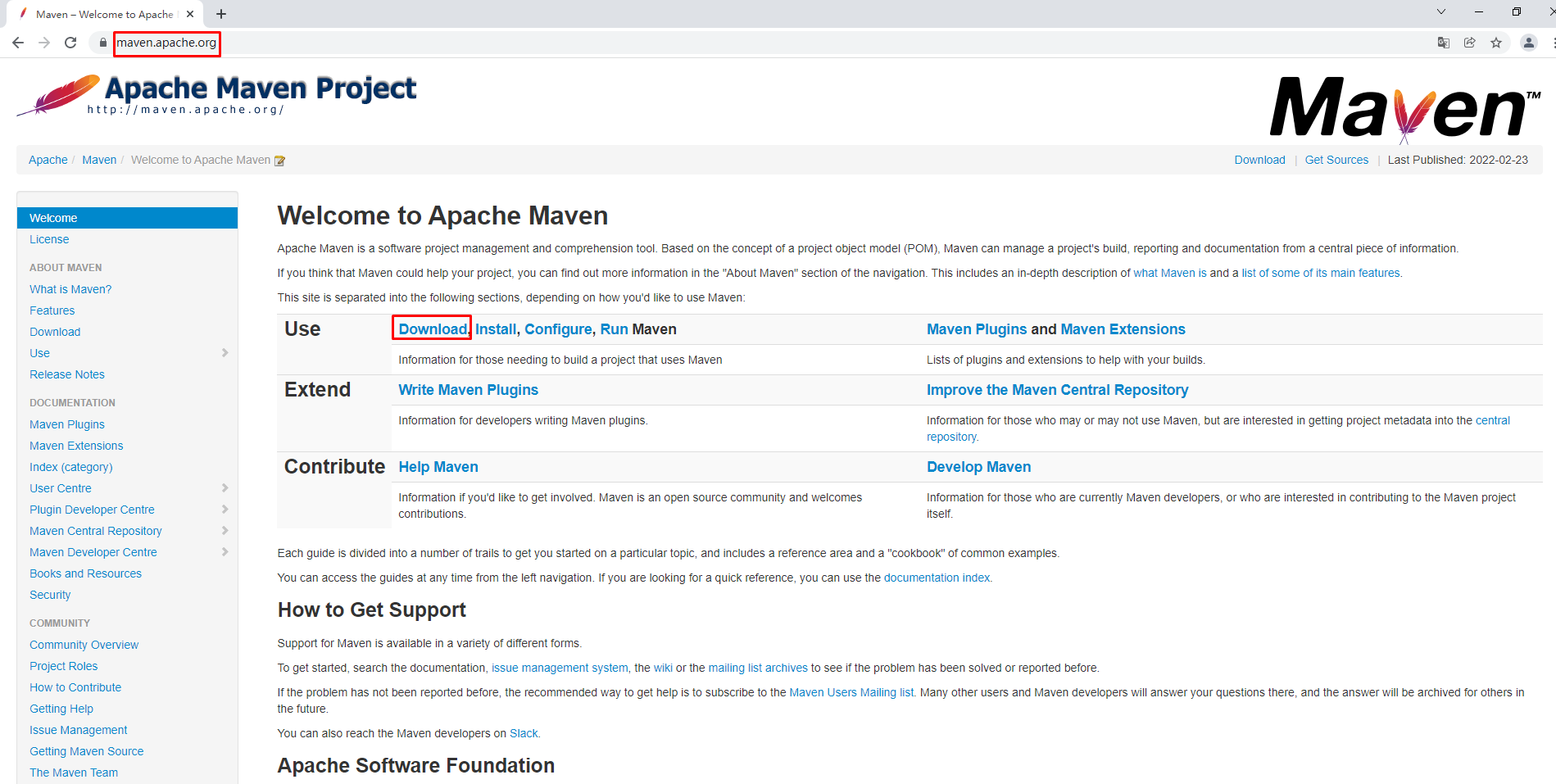This screenshot has height=784, width=1556.
Task: Open Release Notes from the sidebar
Action: (67, 374)
